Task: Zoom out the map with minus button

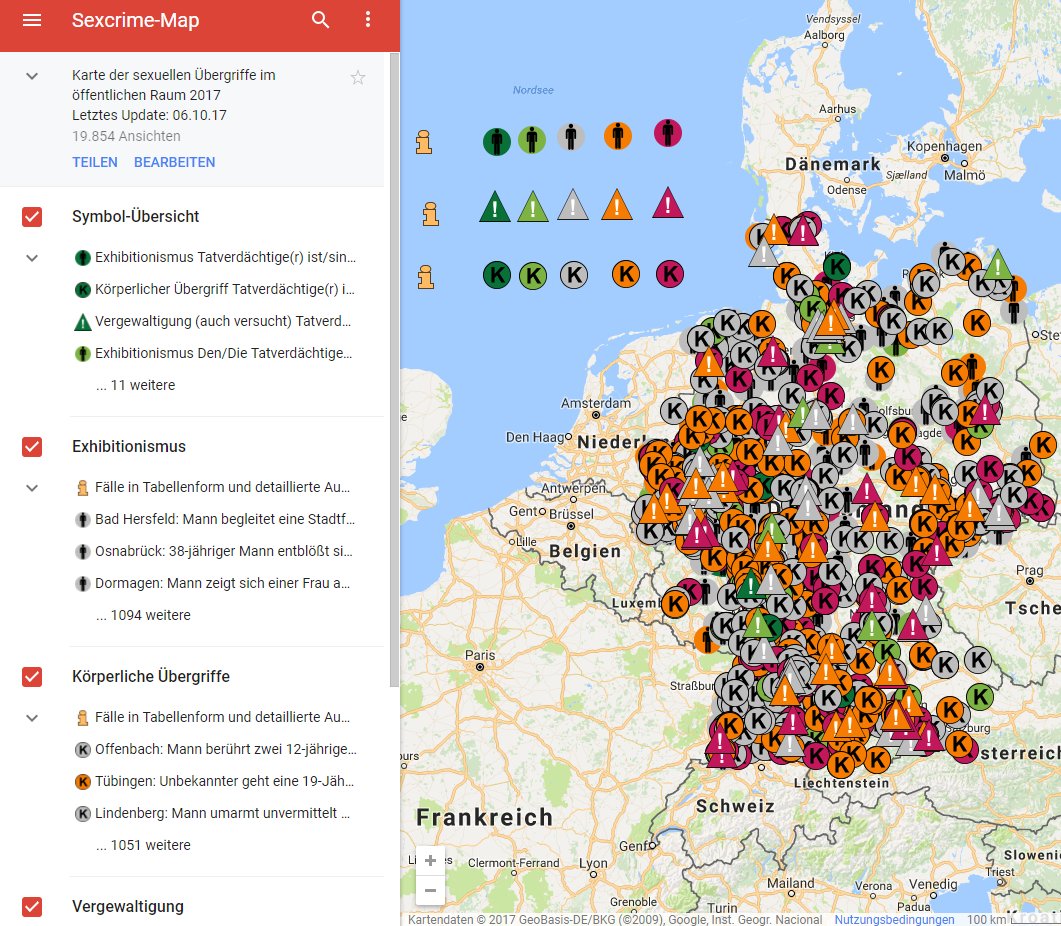Action: point(430,890)
